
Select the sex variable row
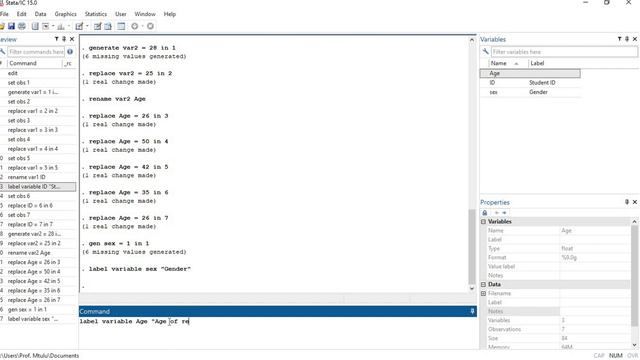(x=530, y=92)
